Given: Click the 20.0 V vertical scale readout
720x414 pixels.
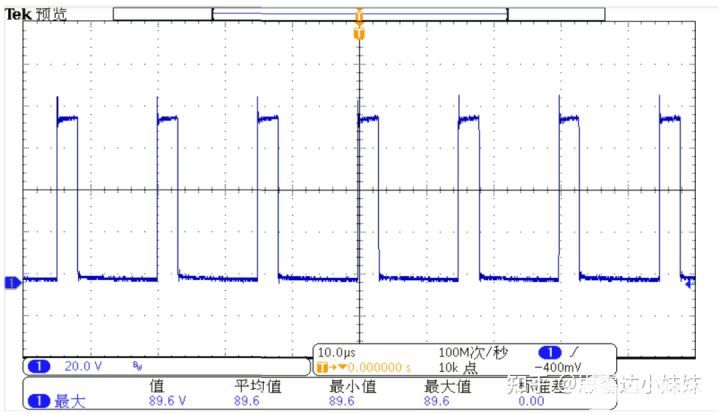Looking at the screenshot, I should tap(83, 366).
